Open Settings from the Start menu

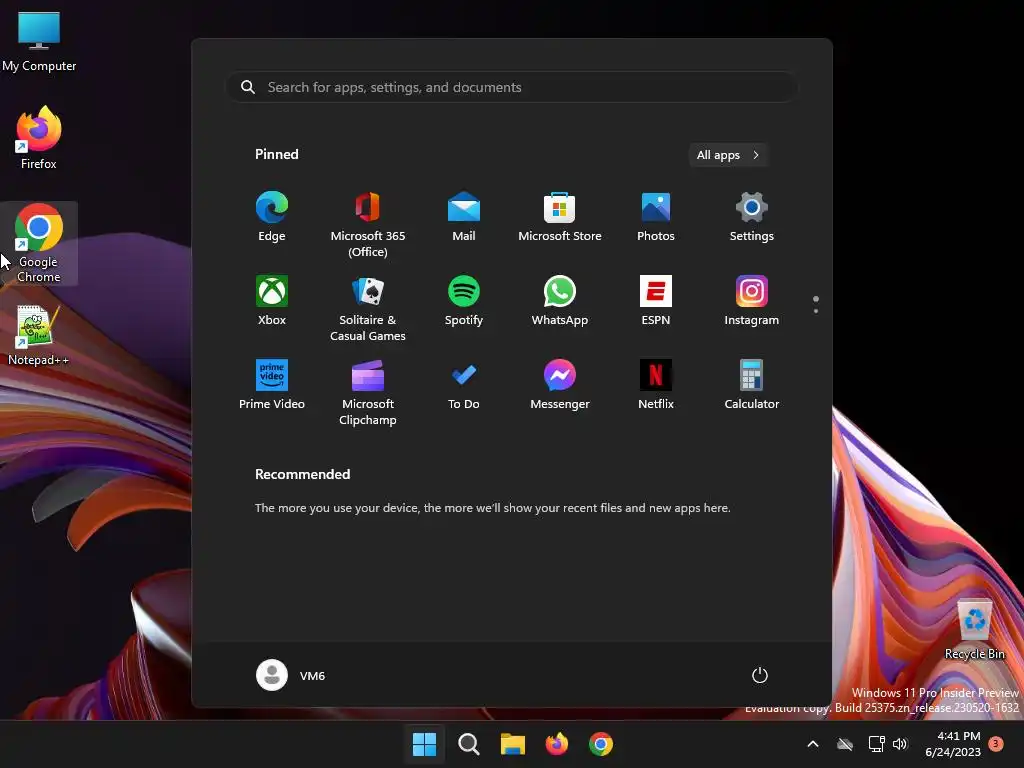(x=752, y=217)
